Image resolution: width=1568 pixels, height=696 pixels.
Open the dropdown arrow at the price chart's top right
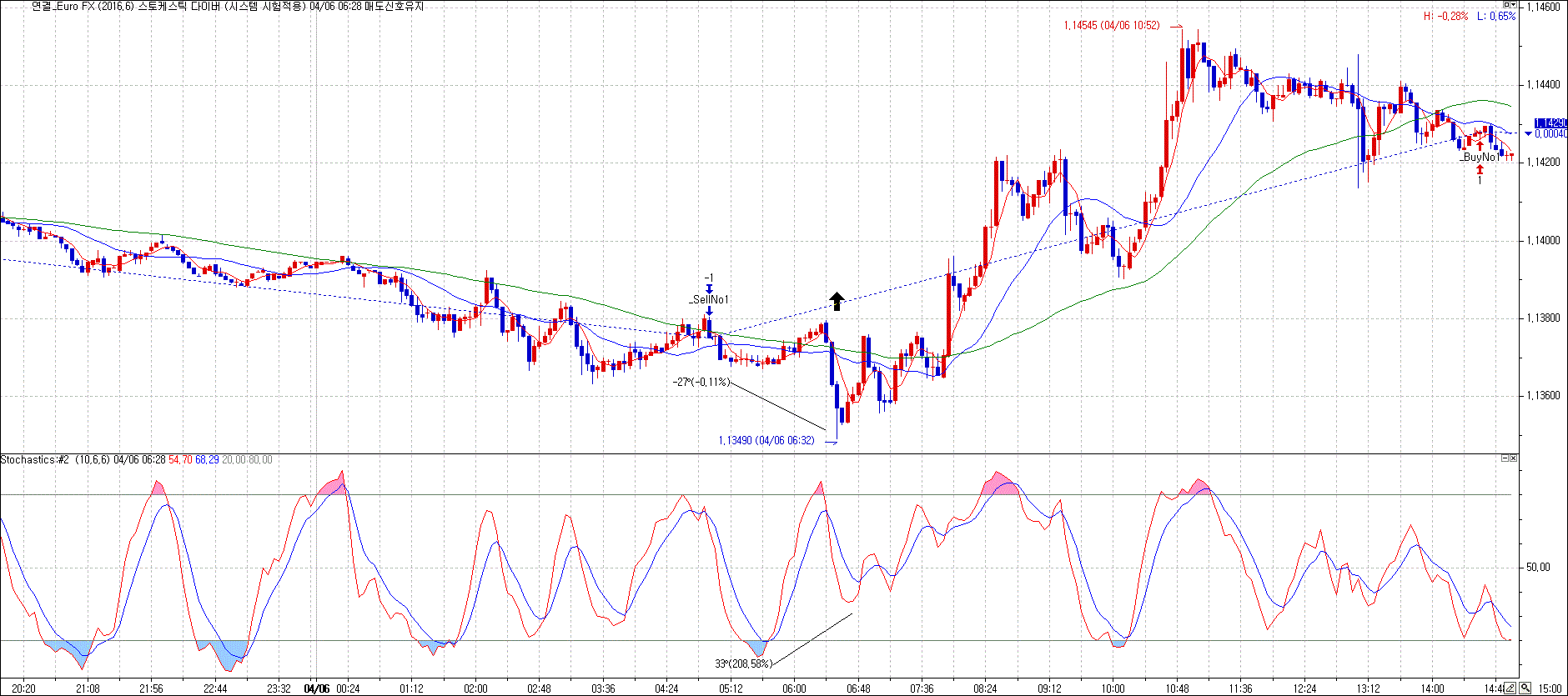pyautogui.click(x=1514, y=5)
